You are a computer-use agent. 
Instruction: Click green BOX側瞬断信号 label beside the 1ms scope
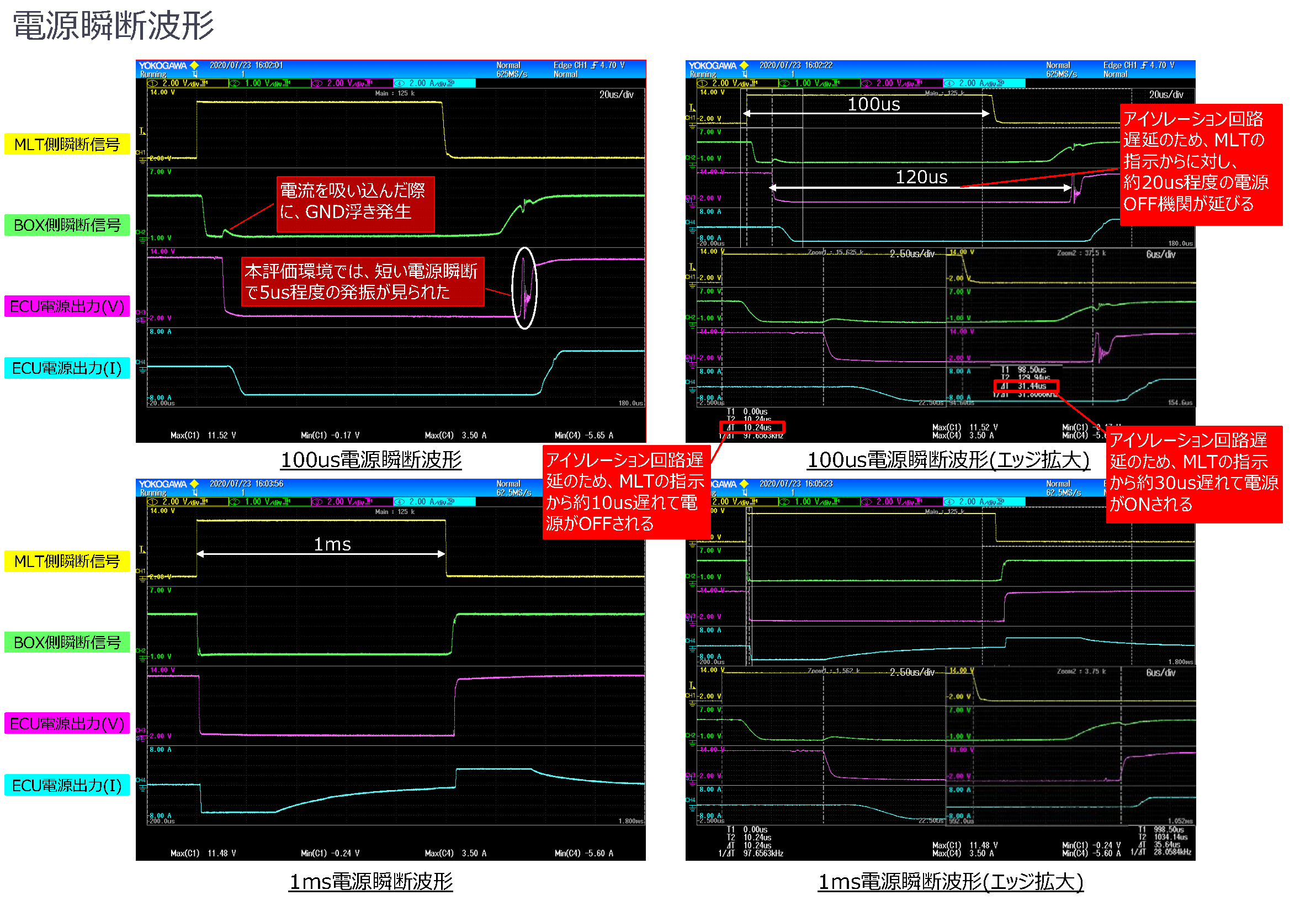click(x=67, y=642)
